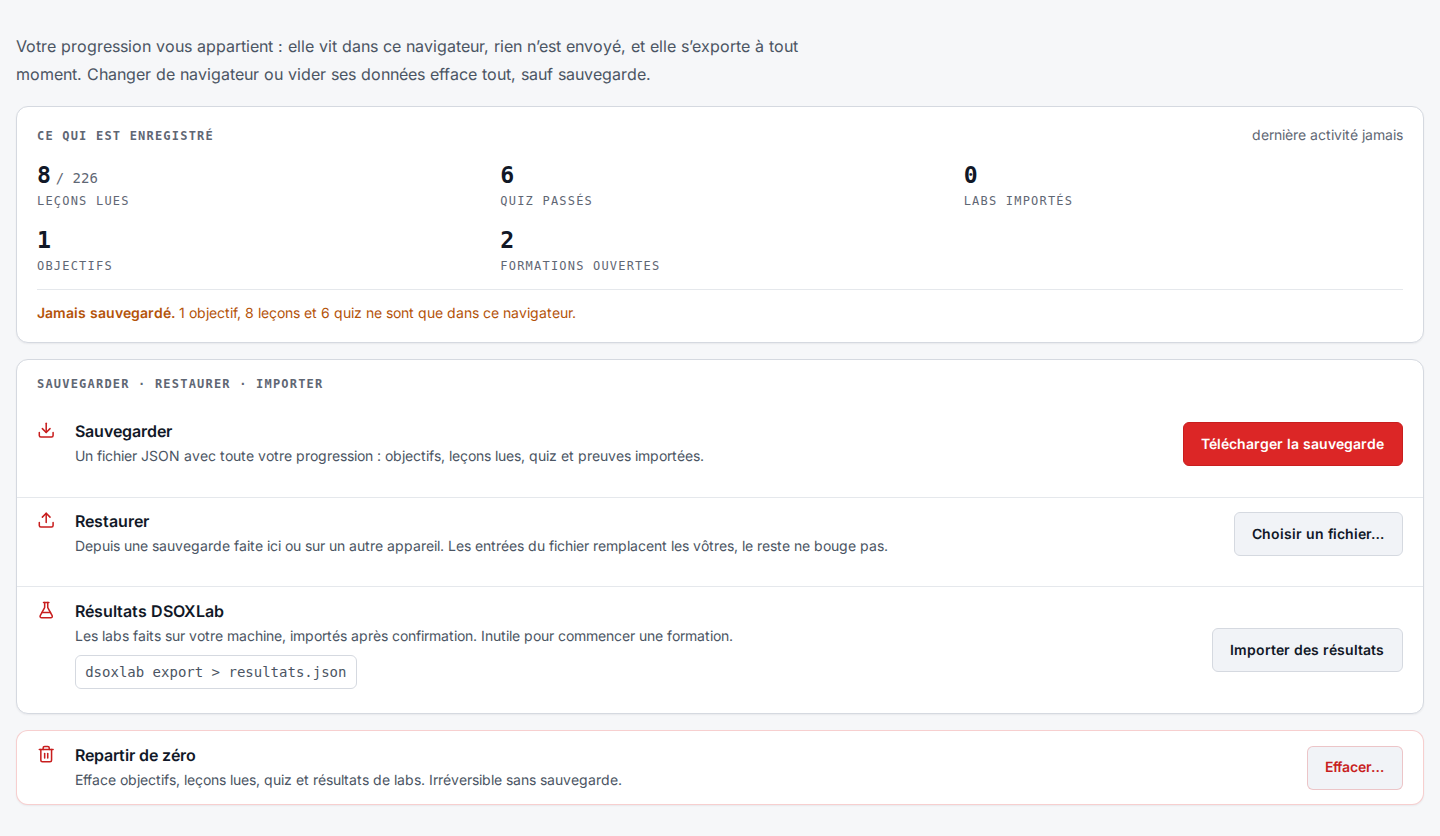The image size is (1440, 836).
Task: Click the 'Les labs faits sur votre machine' description
Action: coord(404,636)
